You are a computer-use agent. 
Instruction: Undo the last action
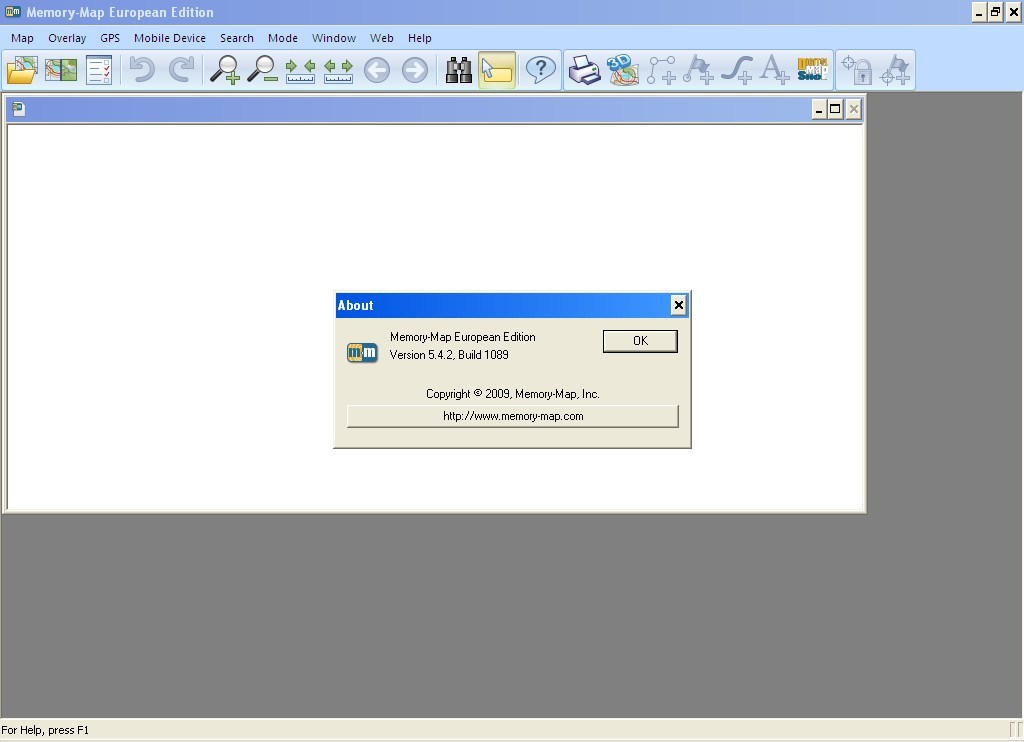click(x=142, y=69)
